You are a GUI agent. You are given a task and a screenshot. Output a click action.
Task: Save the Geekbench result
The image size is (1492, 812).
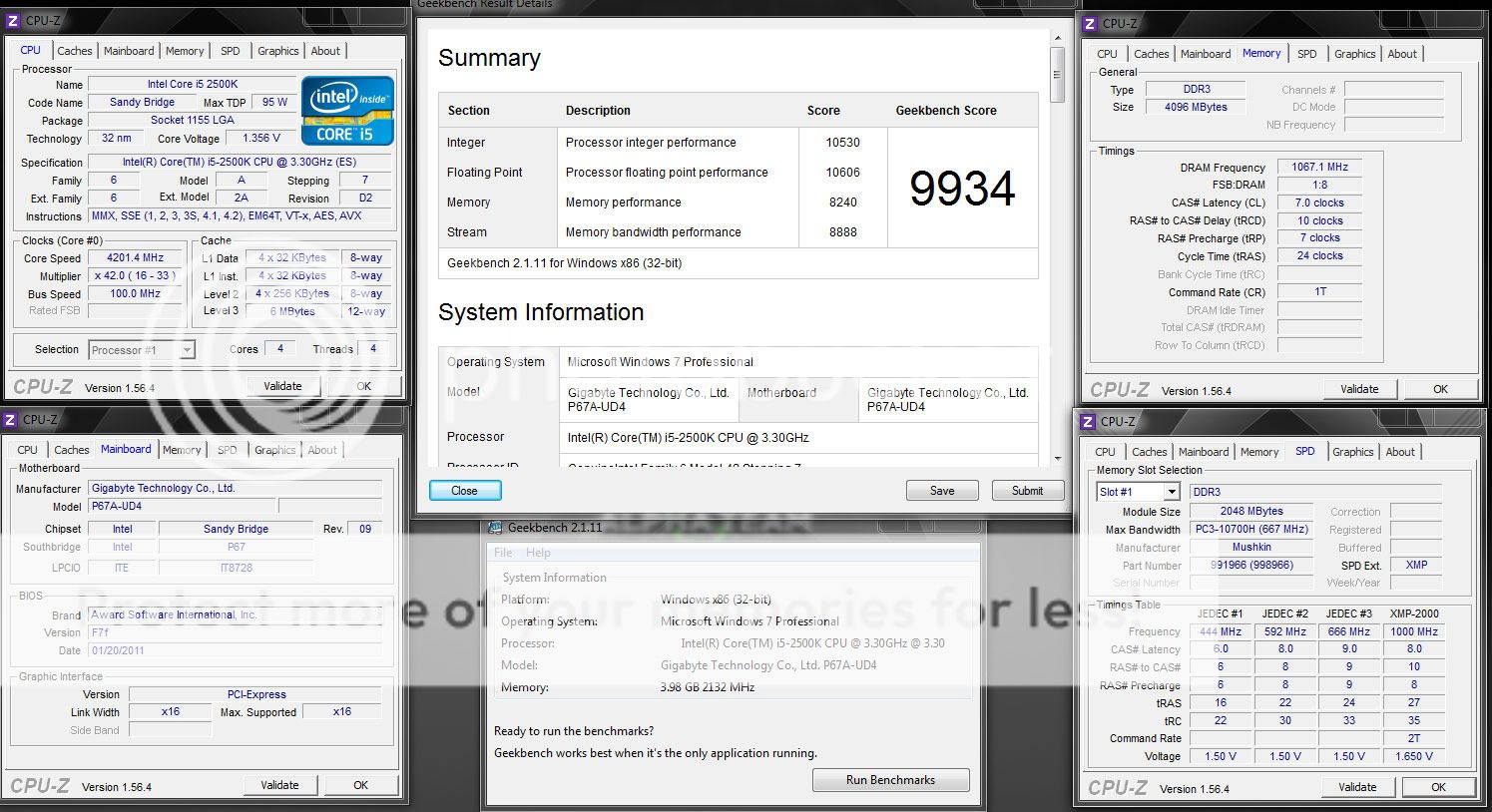point(942,491)
